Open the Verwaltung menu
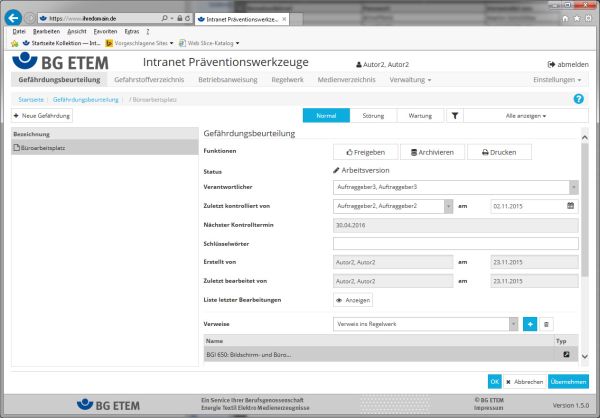Screen dimensions: 600x418 (410, 79)
